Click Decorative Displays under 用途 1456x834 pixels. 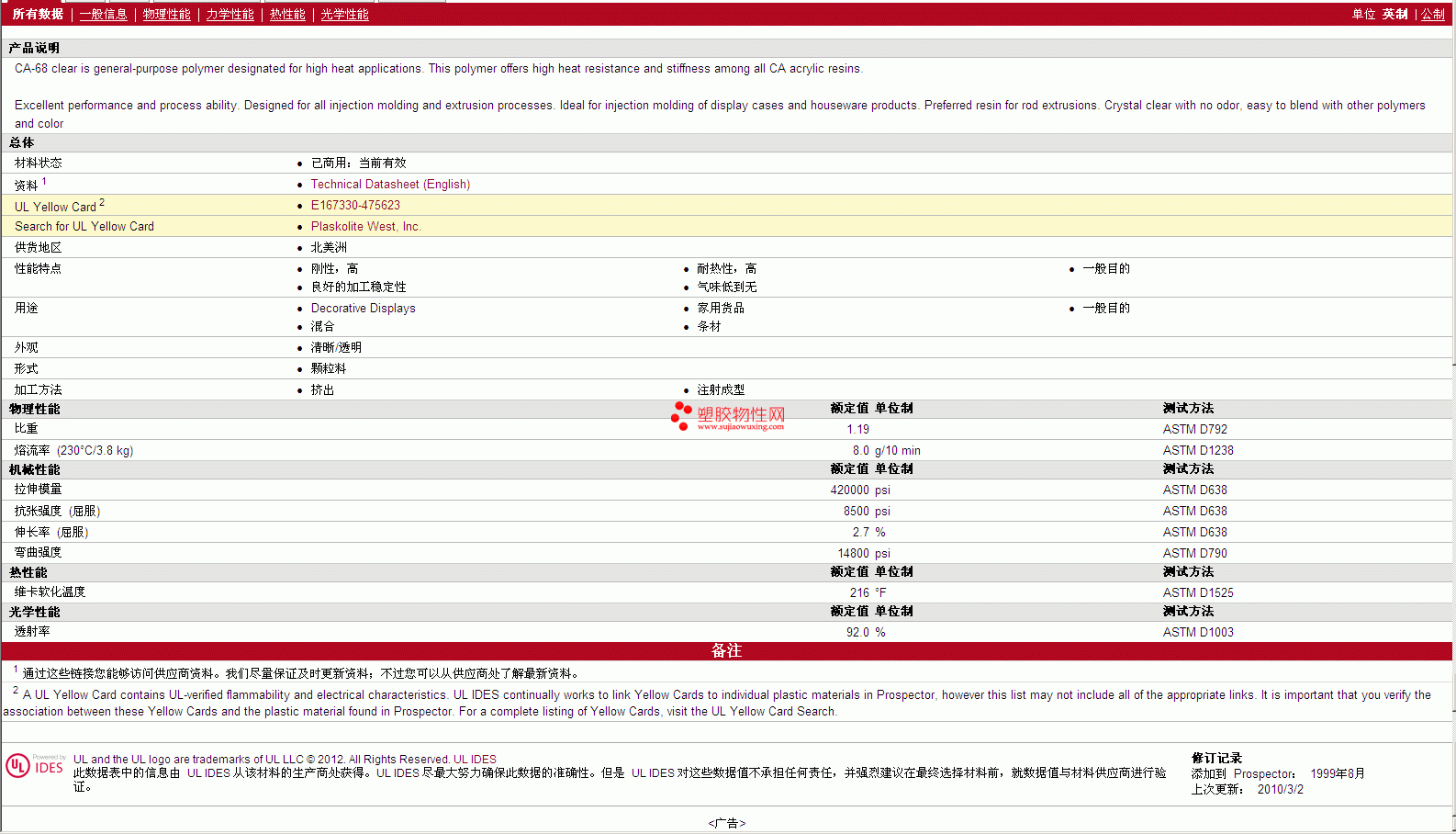pos(363,308)
